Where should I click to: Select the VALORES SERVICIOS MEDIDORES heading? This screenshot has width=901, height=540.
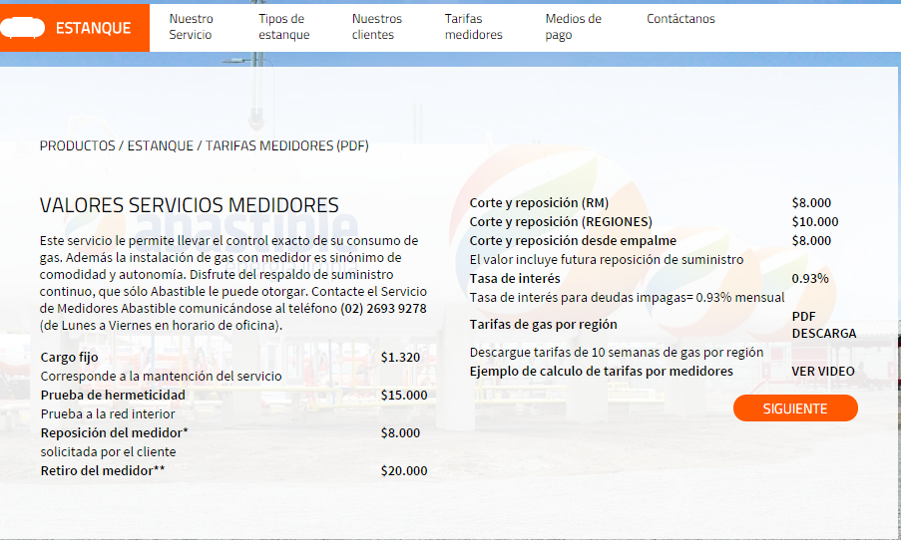click(x=189, y=205)
